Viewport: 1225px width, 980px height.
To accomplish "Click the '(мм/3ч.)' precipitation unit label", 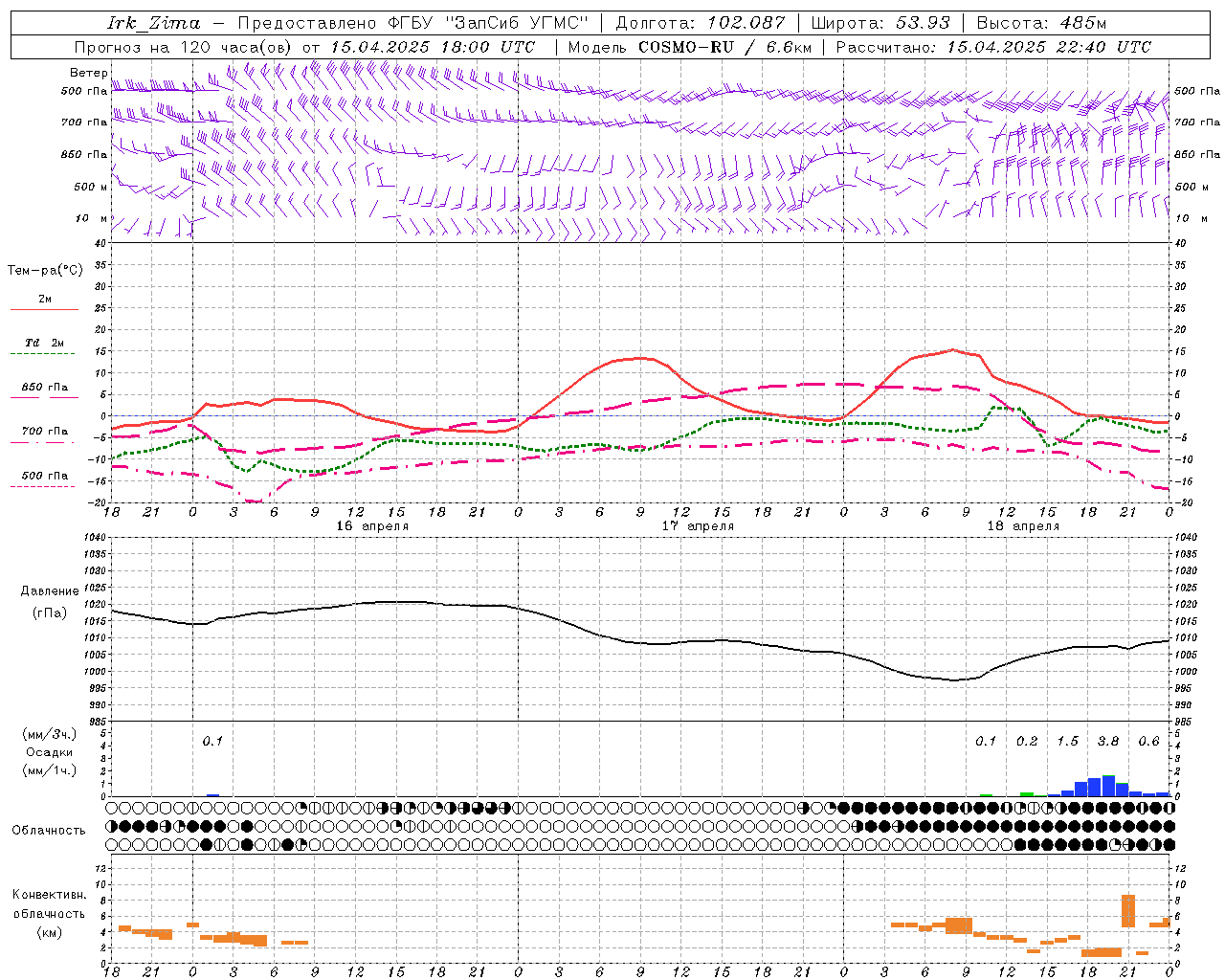I will [x=50, y=734].
